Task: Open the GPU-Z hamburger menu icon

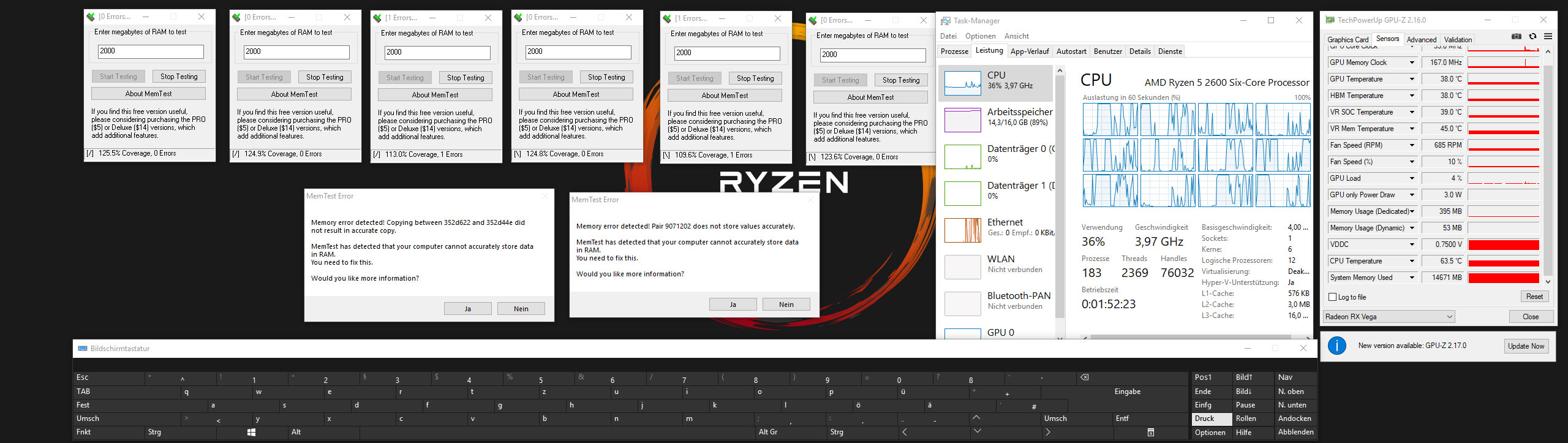Action: (x=1548, y=37)
